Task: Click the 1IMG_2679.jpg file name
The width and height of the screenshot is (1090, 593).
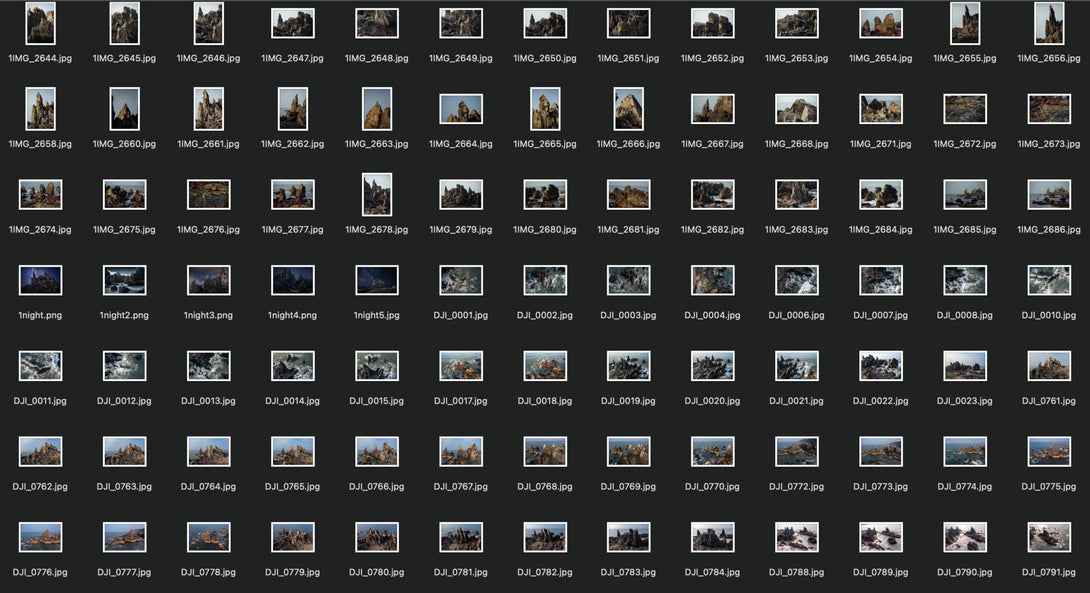Action: (461, 229)
